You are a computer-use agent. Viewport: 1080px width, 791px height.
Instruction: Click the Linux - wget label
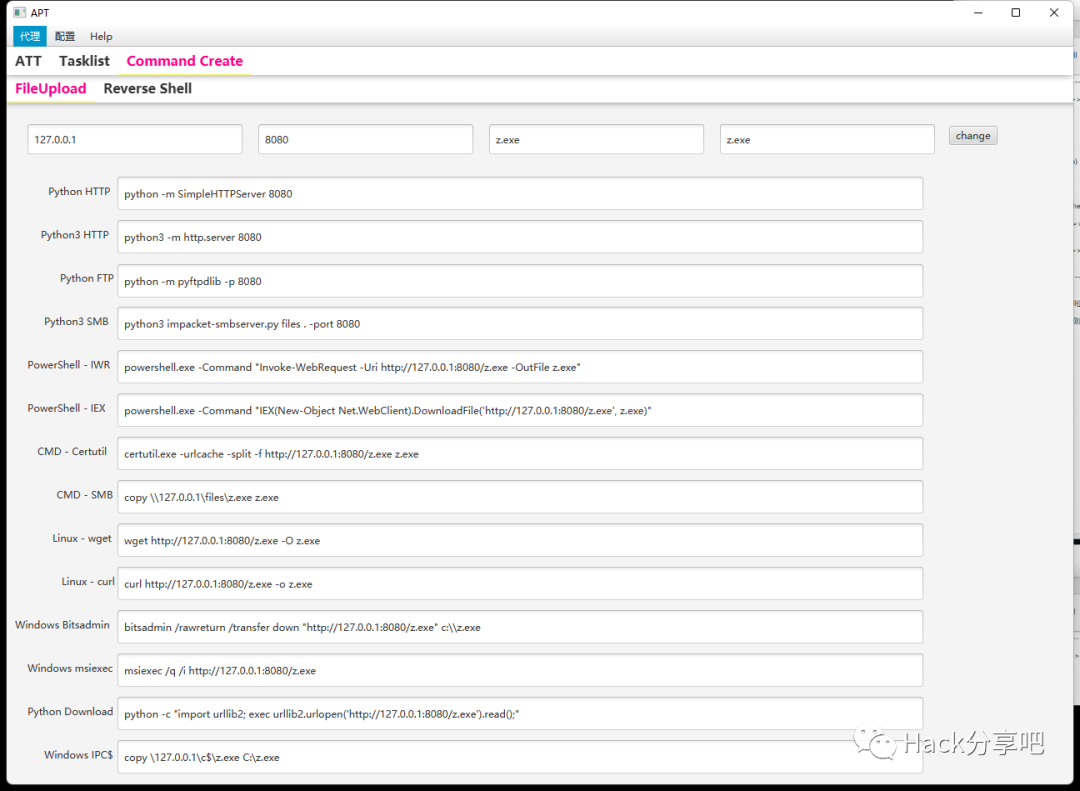coord(82,539)
